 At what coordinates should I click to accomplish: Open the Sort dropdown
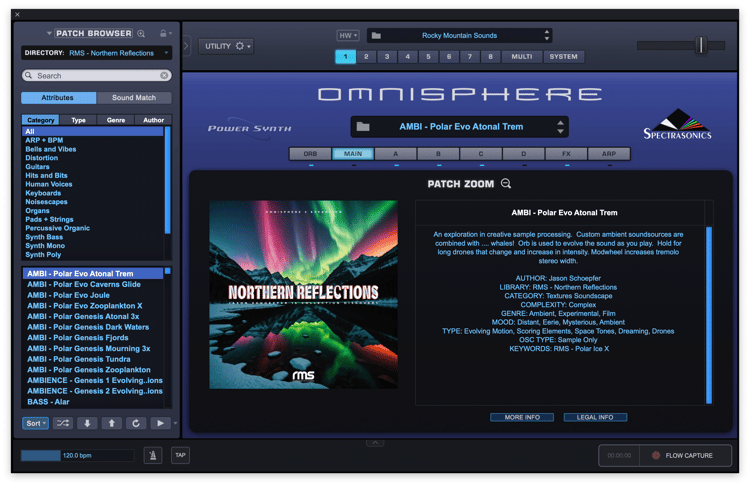[x=35, y=423]
